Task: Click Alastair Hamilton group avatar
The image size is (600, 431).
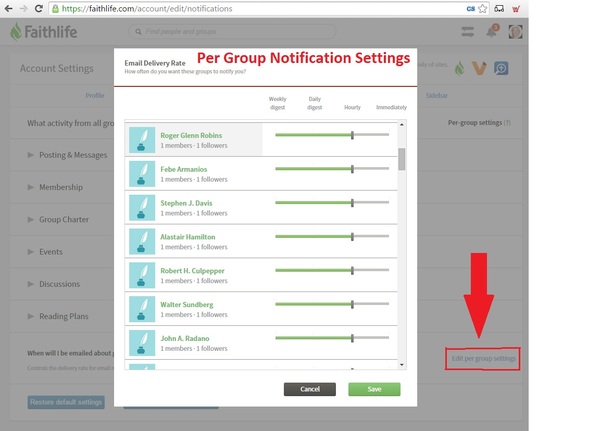Action: tap(142, 241)
